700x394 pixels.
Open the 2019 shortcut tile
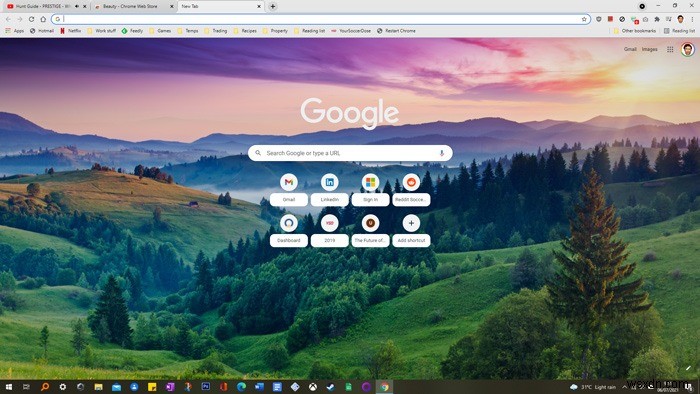click(329, 231)
